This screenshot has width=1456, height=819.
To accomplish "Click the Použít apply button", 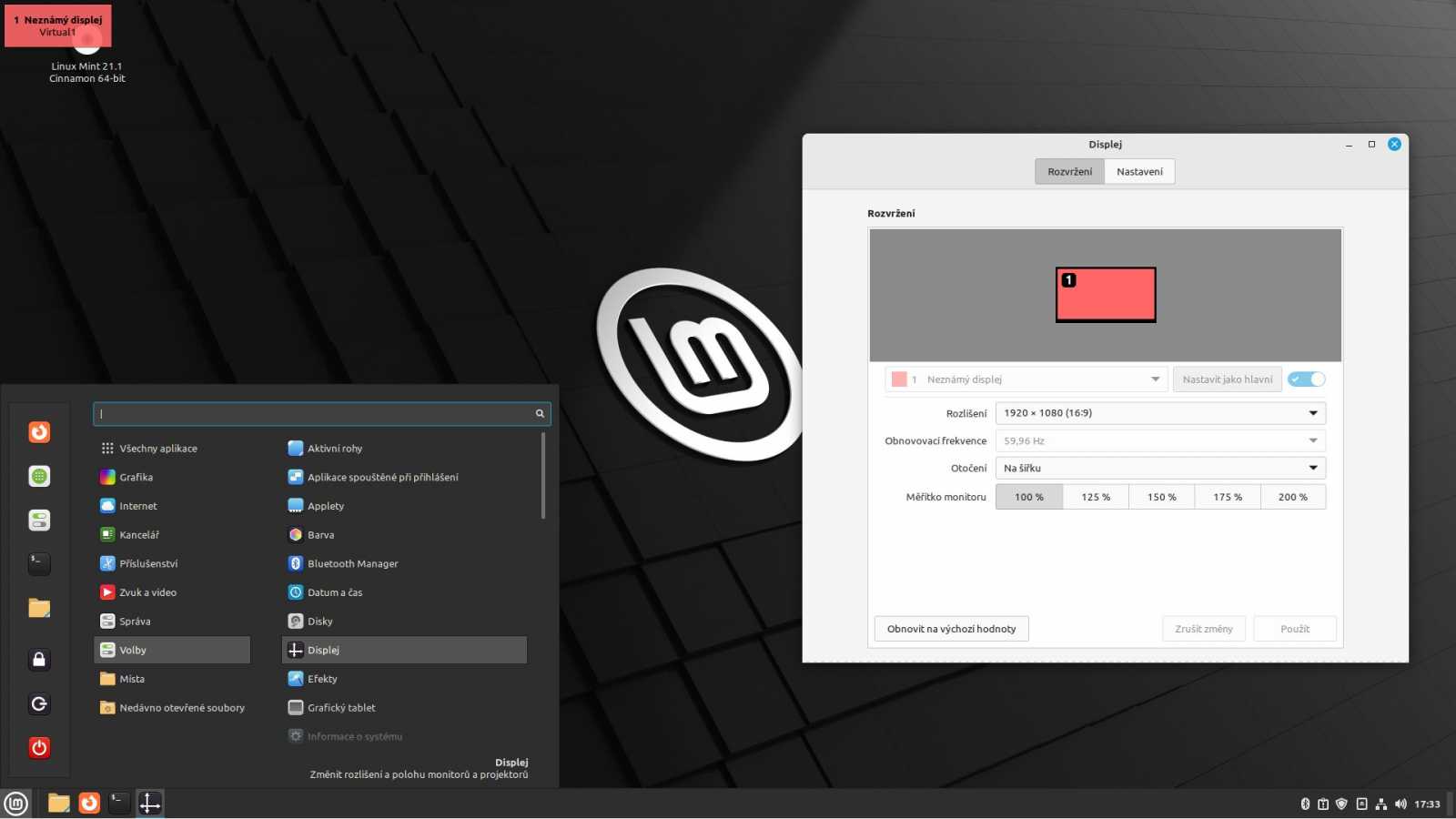I will pos(1295,629).
